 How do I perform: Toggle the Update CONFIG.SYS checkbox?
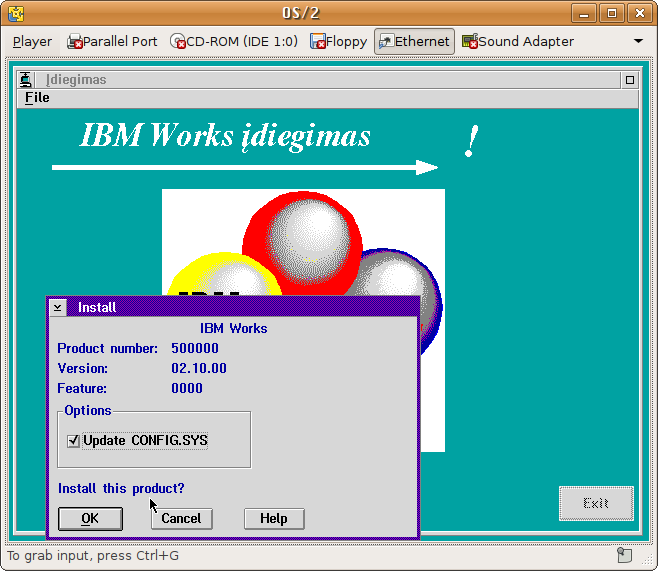click(137, 441)
